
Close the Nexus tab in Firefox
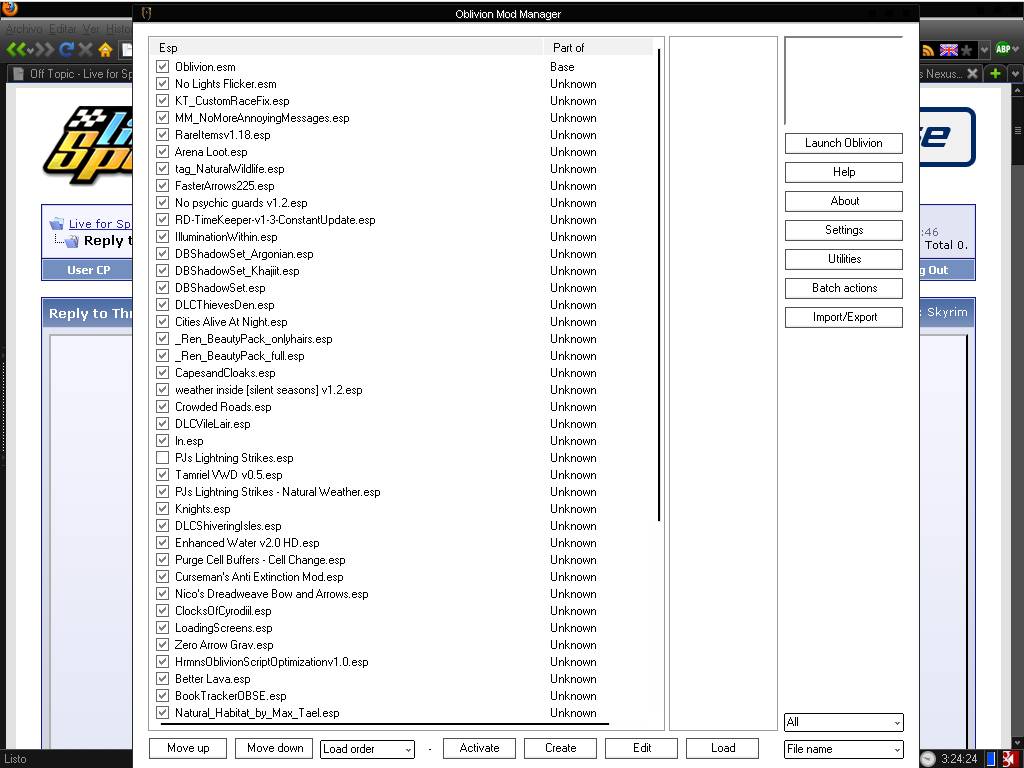pos(972,73)
